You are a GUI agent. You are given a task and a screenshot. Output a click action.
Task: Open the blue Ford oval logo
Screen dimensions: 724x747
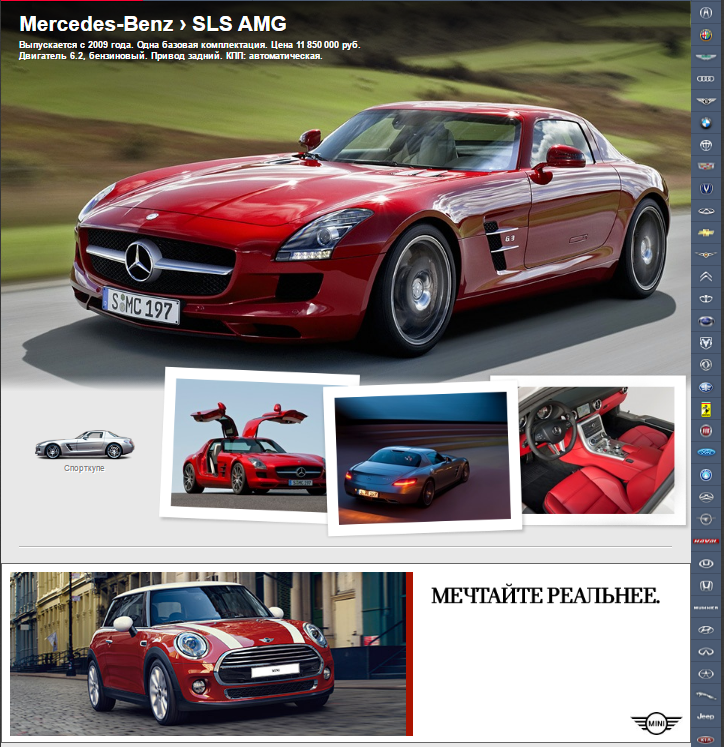[705, 452]
